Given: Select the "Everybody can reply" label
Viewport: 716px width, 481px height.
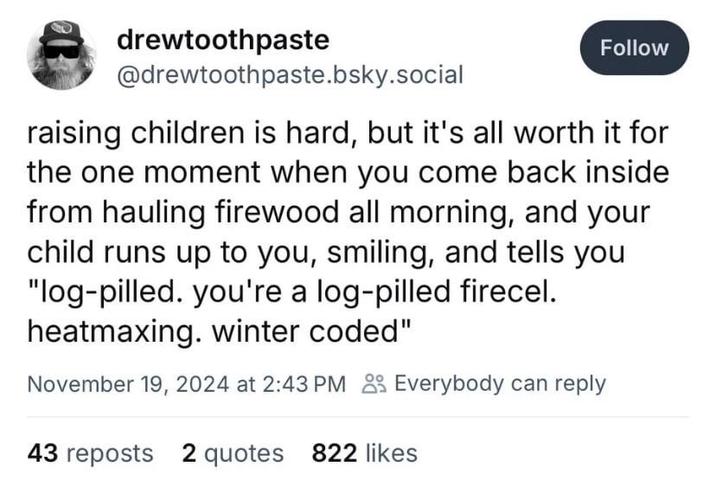Looking at the screenshot, I should (x=500, y=384).
